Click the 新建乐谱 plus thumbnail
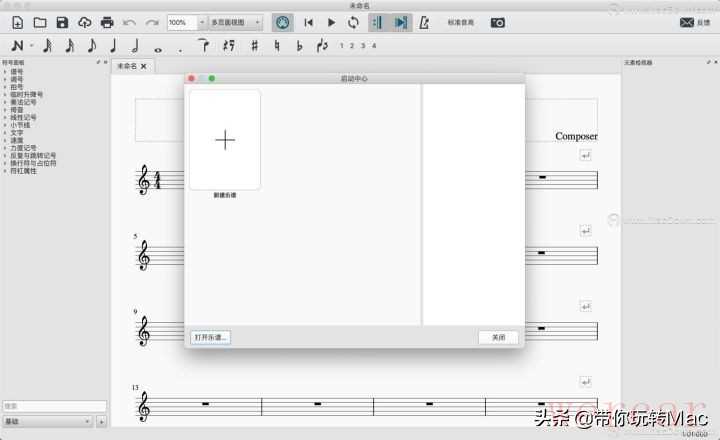 coord(225,140)
